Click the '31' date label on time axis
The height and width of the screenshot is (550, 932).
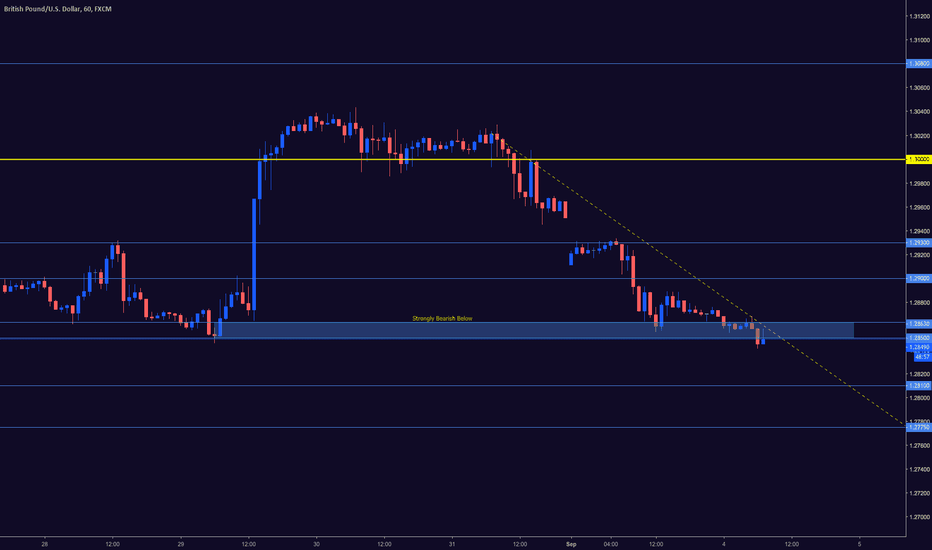click(x=452, y=544)
